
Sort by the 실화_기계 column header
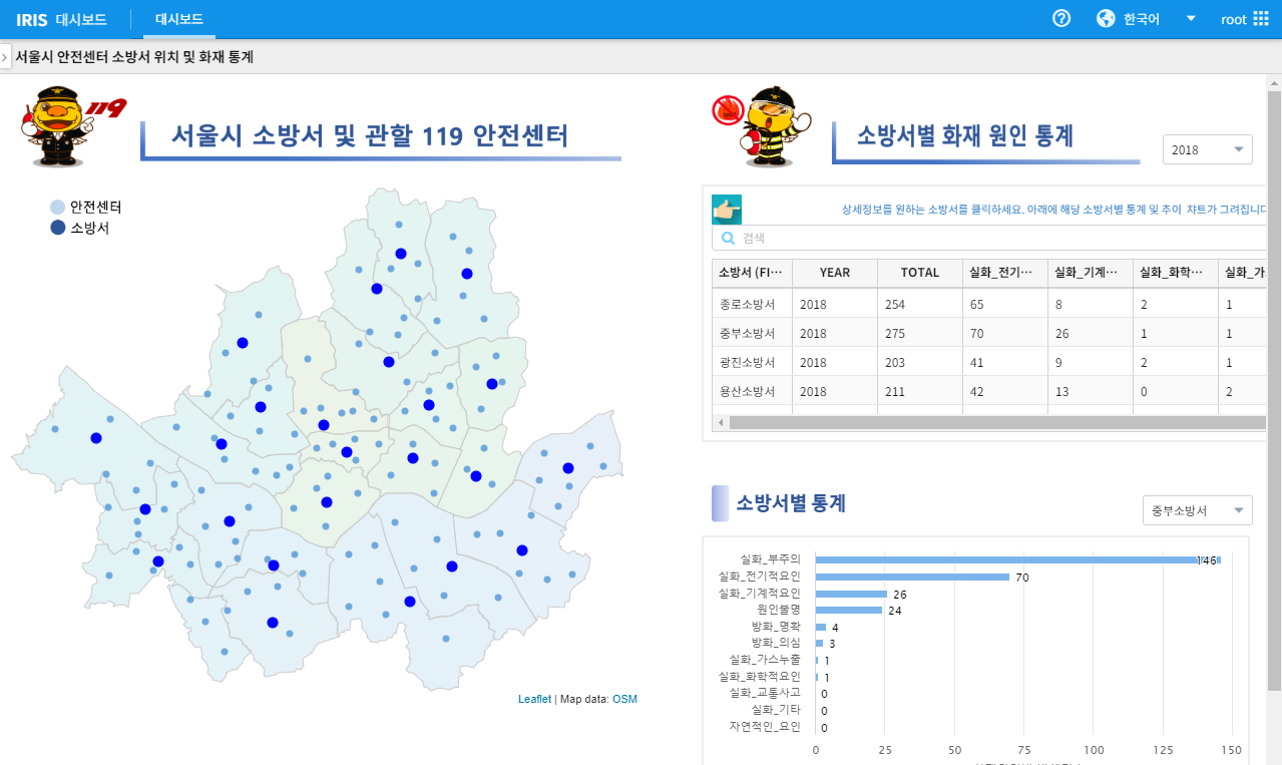pyautogui.click(x=1090, y=272)
